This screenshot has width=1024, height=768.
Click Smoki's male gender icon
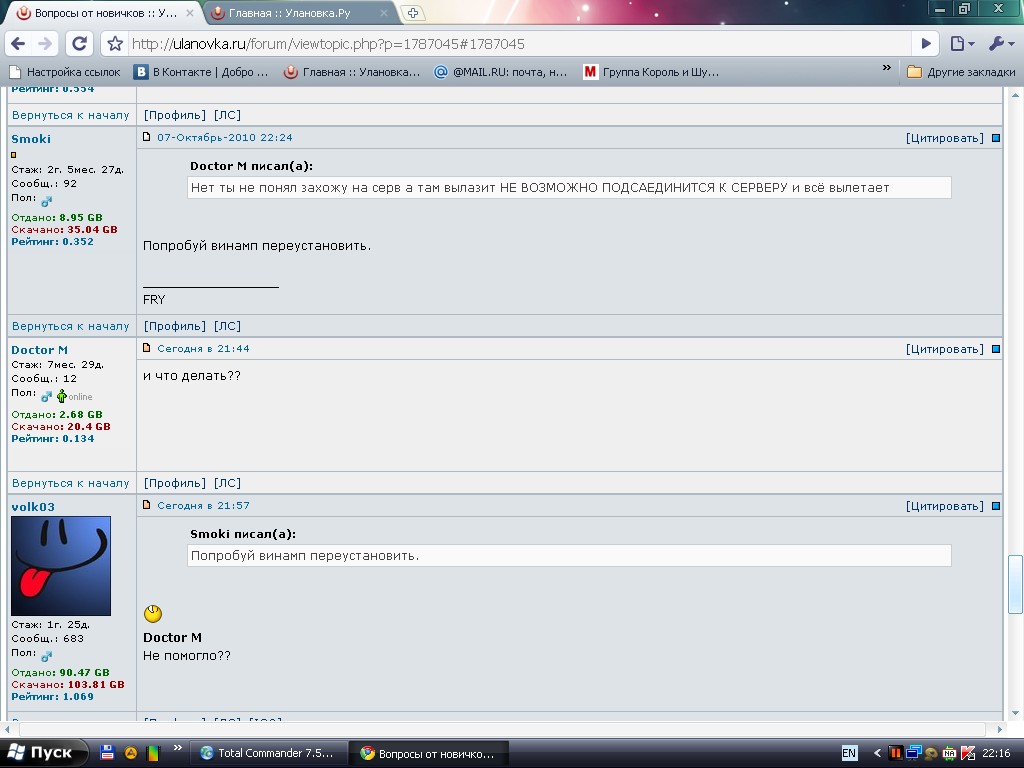coord(46,200)
